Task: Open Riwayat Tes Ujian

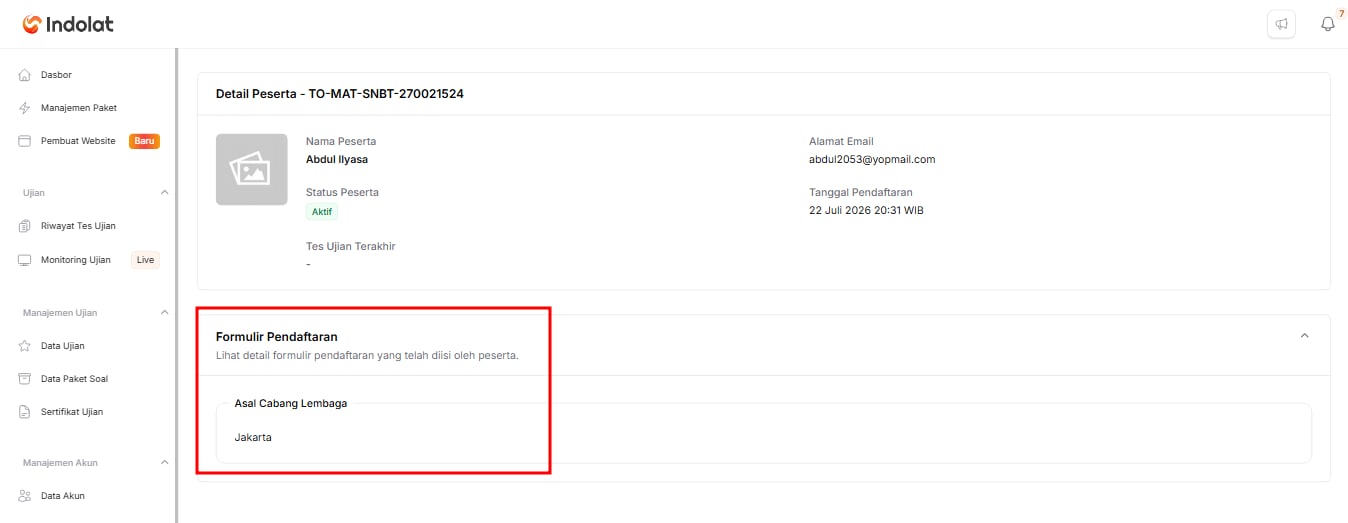Action: 78,226
